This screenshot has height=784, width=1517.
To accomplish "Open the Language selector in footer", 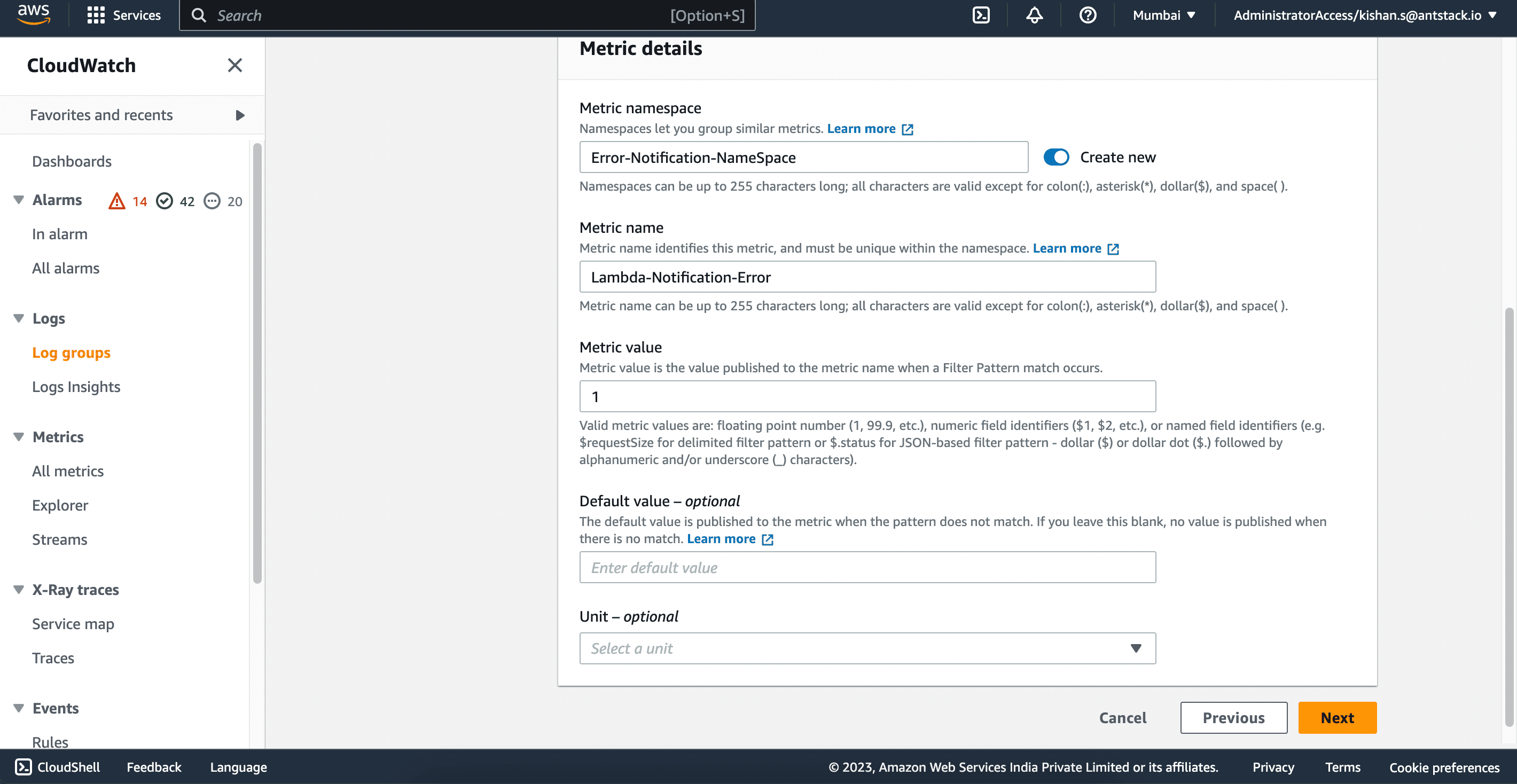I will click(x=239, y=767).
